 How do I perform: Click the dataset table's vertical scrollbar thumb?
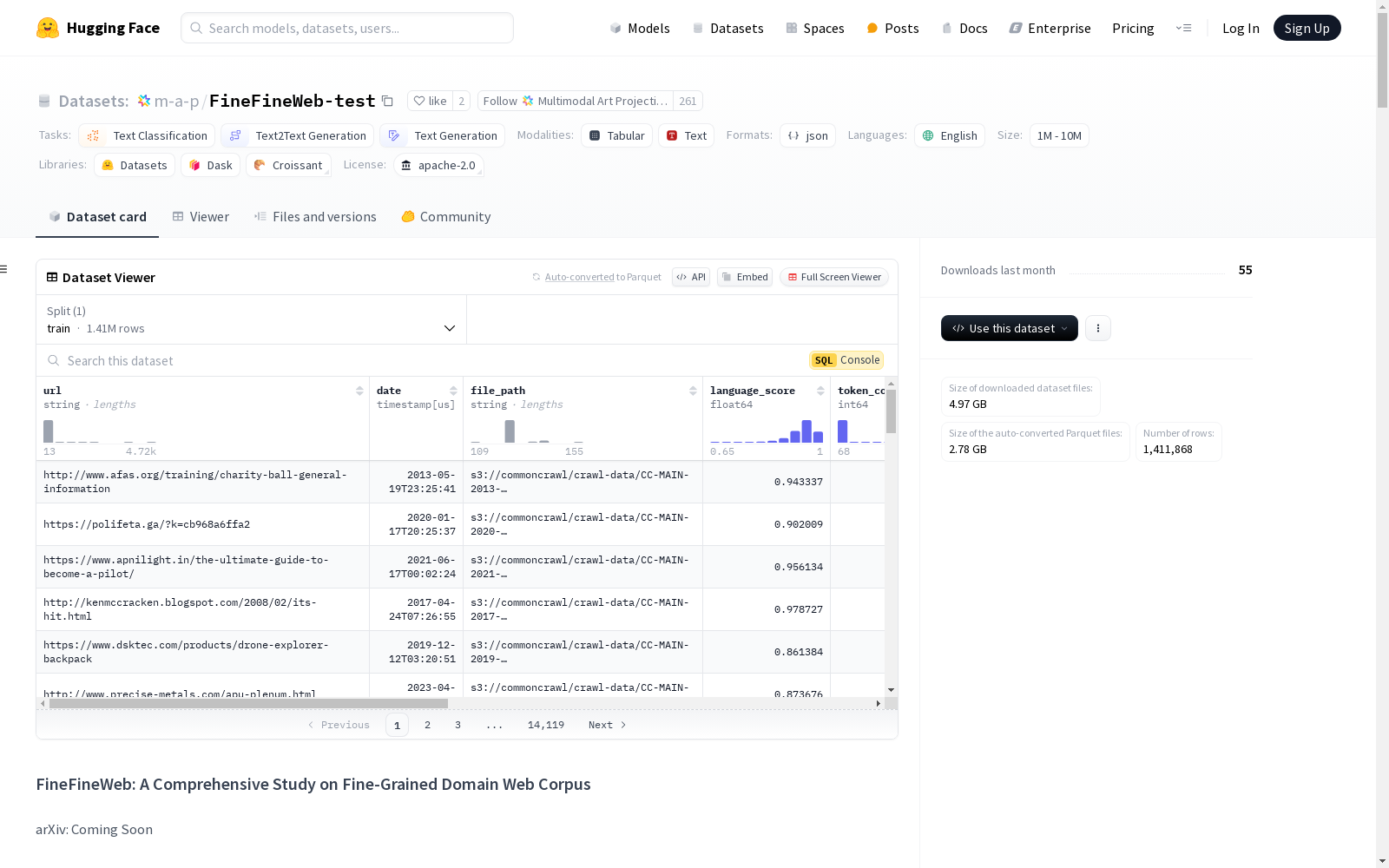point(891,411)
